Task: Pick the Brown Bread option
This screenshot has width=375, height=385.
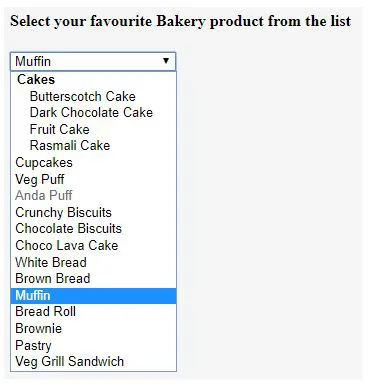Action: point(94,279)
